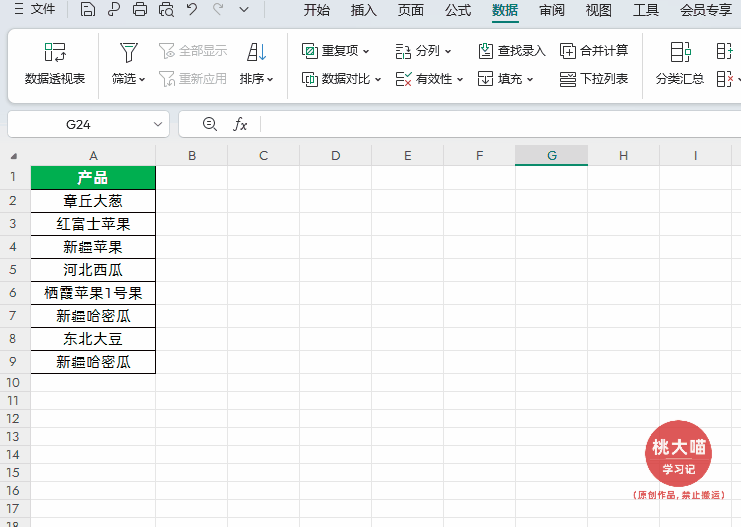
Task: Select 新疆哈密瓜 in row 7
Action: click(x=93, y=316)
